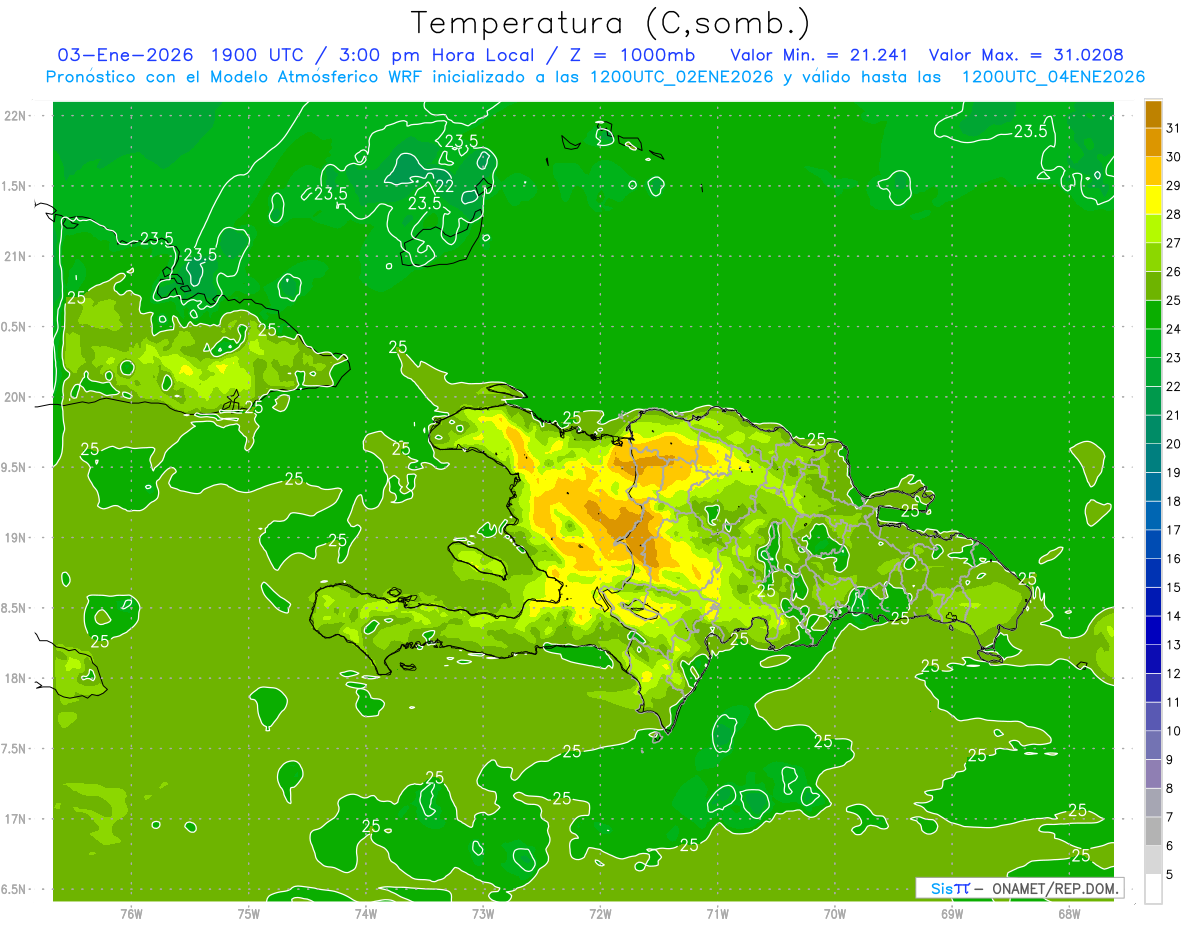Click the "73W" longitude axis label
This screenshot has width=1200, height=927.
(483, 913)
